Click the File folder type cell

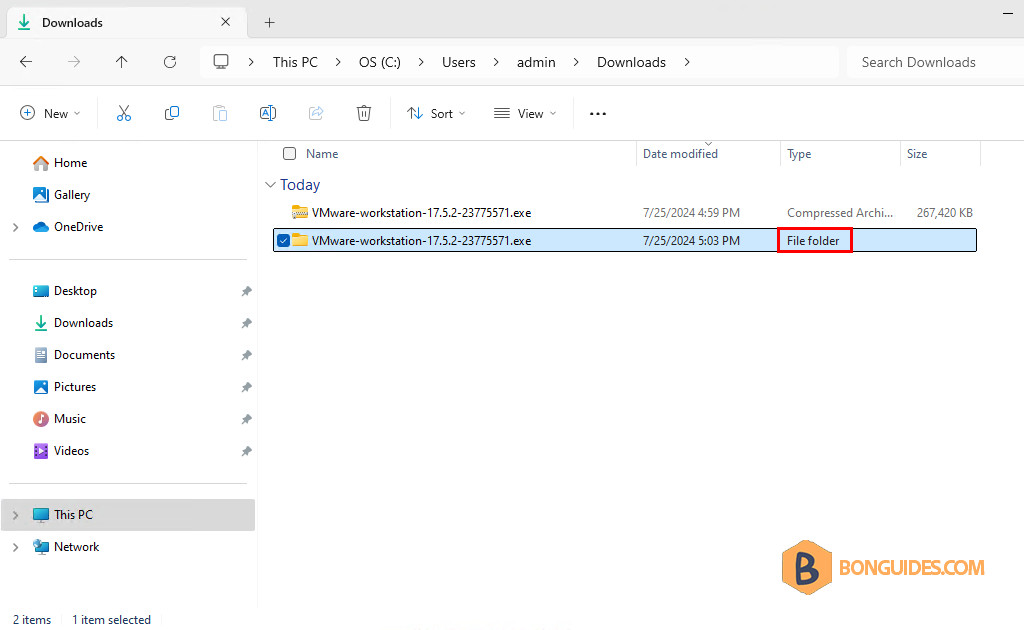[x=813, y=241]
